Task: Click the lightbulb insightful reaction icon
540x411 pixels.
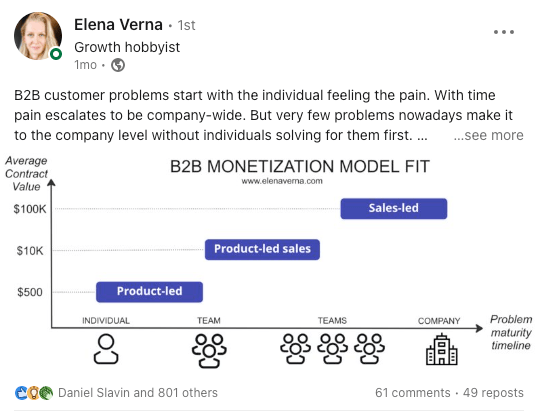Action: click(x=33, y=393)
